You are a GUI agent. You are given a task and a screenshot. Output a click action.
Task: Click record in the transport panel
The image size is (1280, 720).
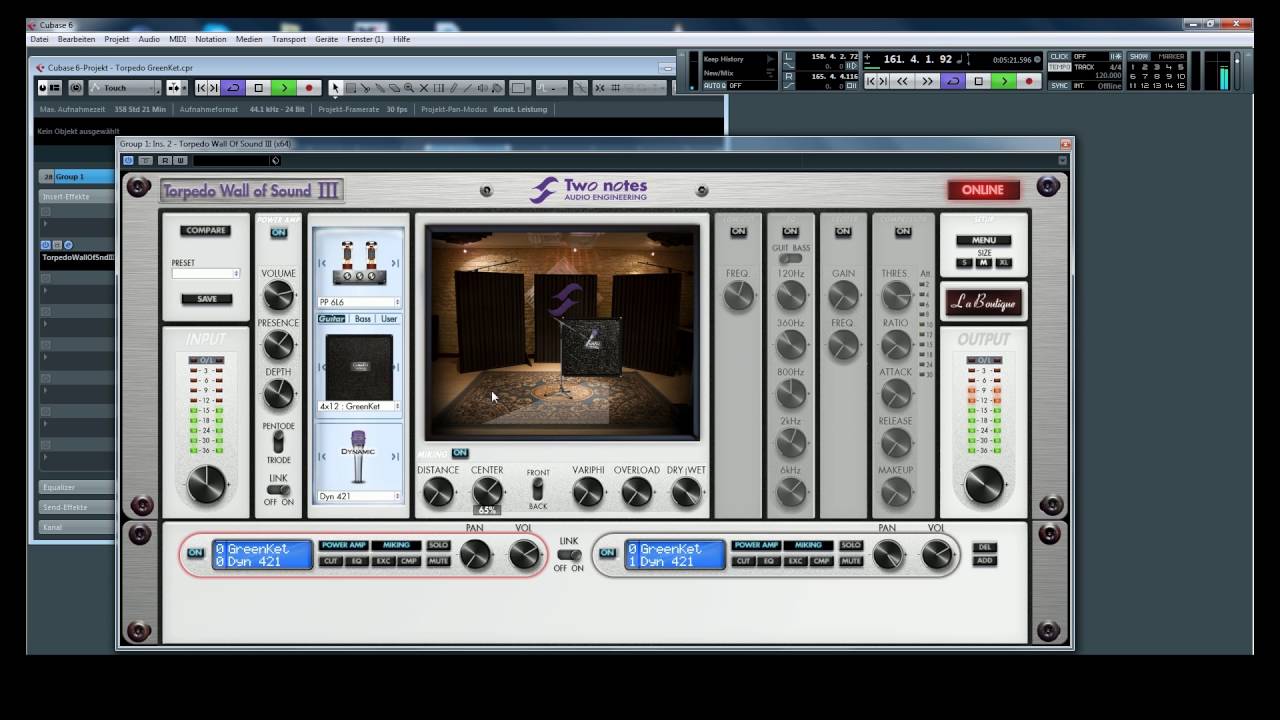pos(1029,81)
